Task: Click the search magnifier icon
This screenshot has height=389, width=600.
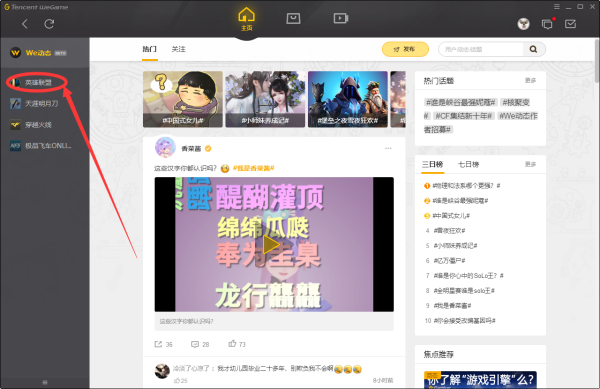Action: (x=533, y=49)
